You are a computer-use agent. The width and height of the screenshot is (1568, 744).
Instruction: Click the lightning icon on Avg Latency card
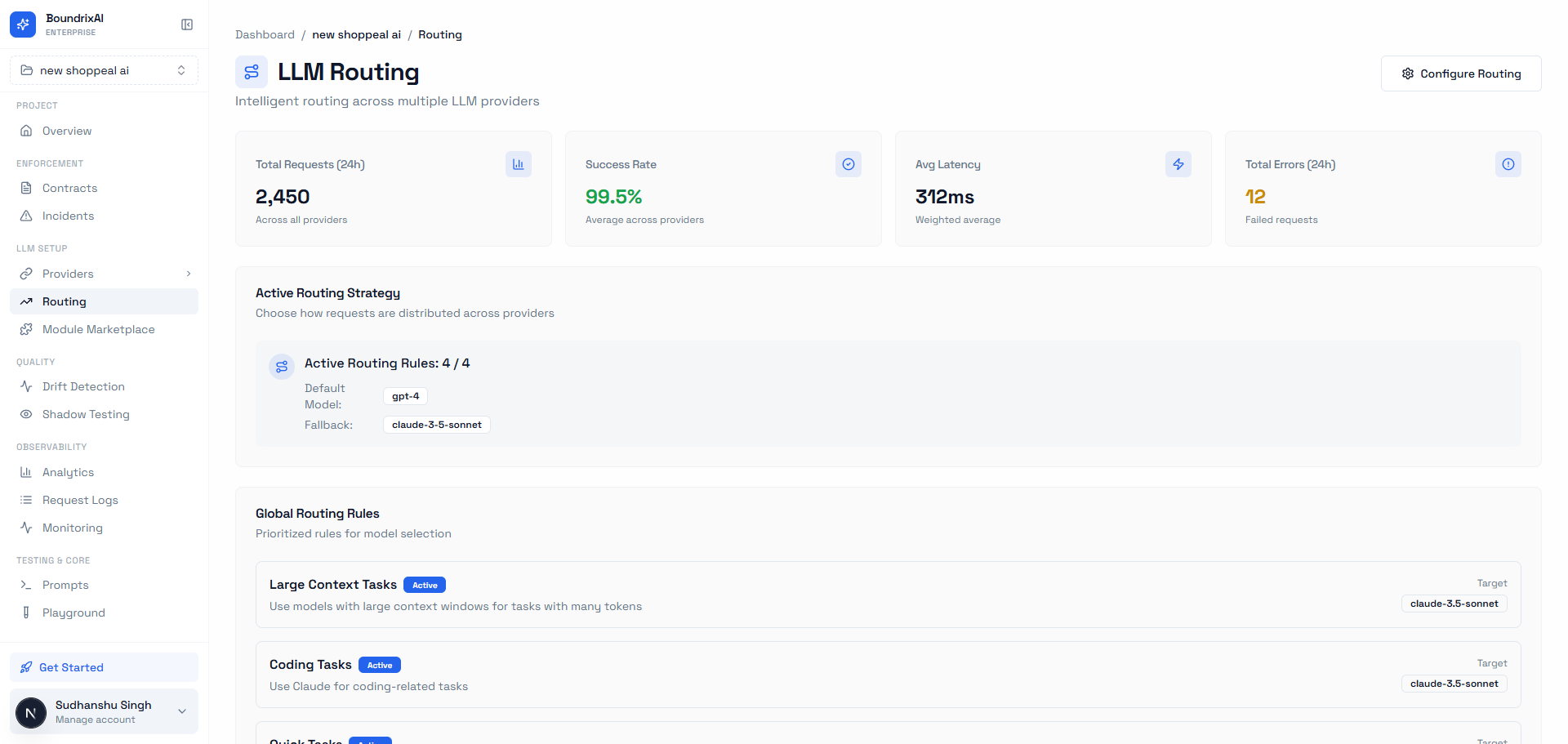1178,164
